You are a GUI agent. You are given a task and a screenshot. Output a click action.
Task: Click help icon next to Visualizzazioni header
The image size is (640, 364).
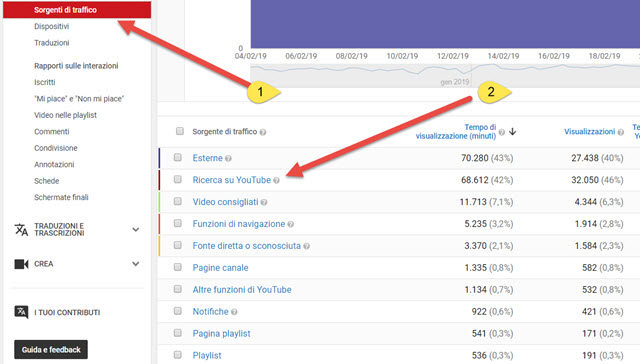(x=621, y=132)
